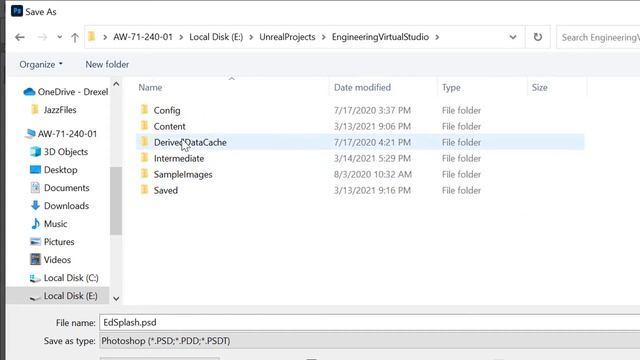Expand chevron after UnrealProjects breadcrumb
Viewport: 640px width, 360px height.
pyautogui.click(x=324, y=37)
